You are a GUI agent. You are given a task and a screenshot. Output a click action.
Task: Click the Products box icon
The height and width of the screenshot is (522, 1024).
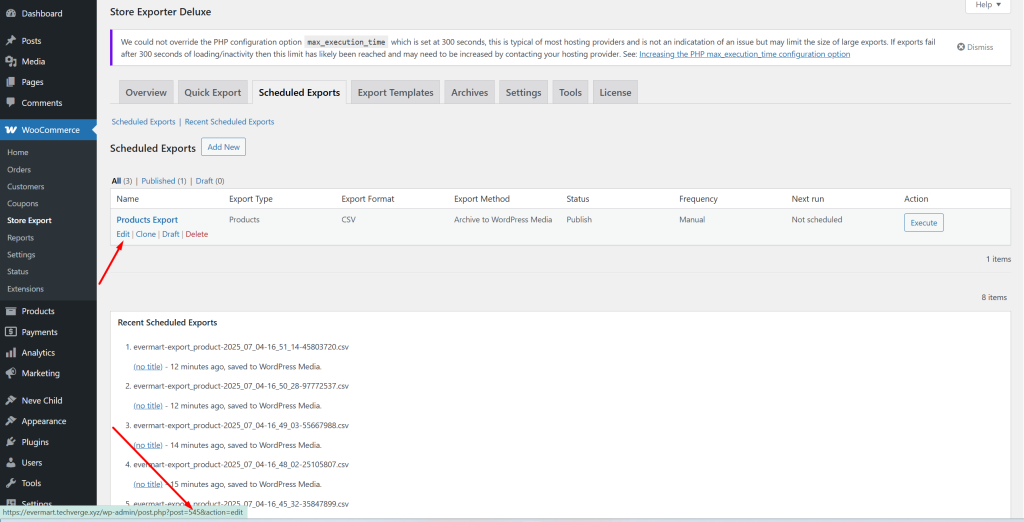pos(10,311)
